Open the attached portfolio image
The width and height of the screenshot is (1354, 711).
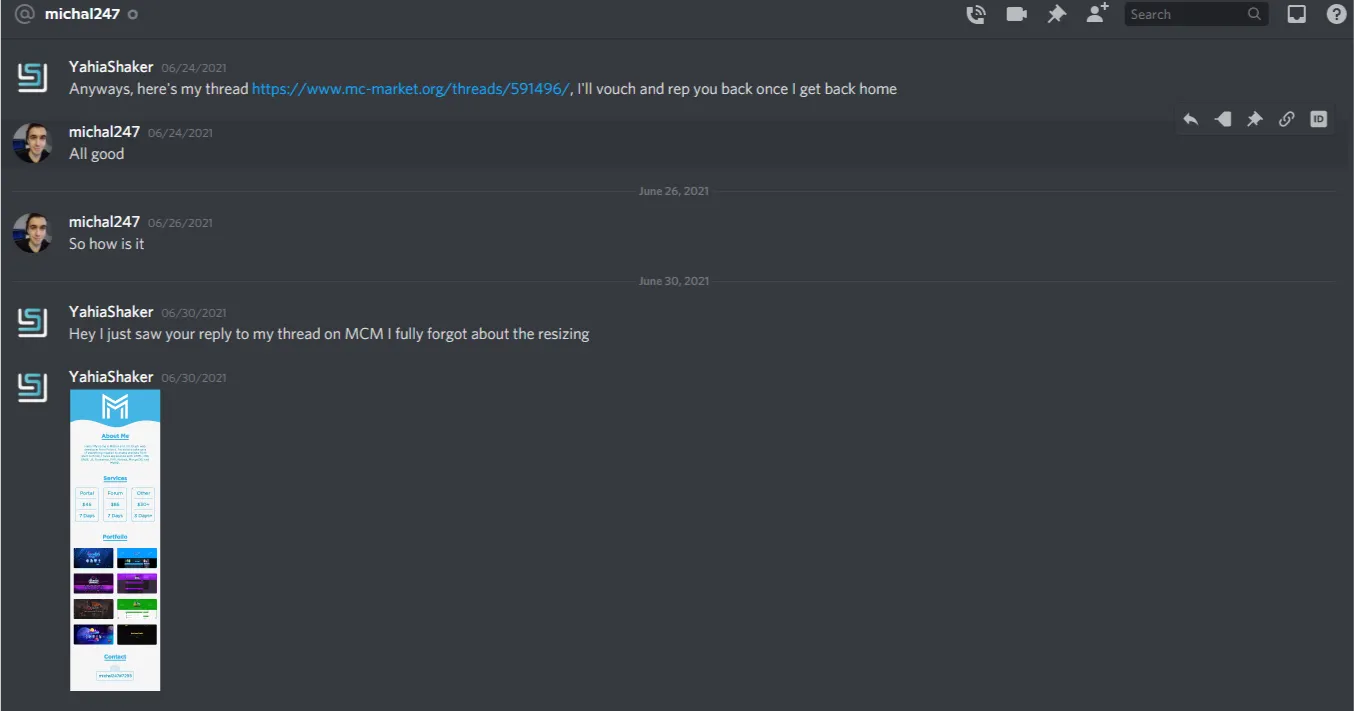point(115,540)
